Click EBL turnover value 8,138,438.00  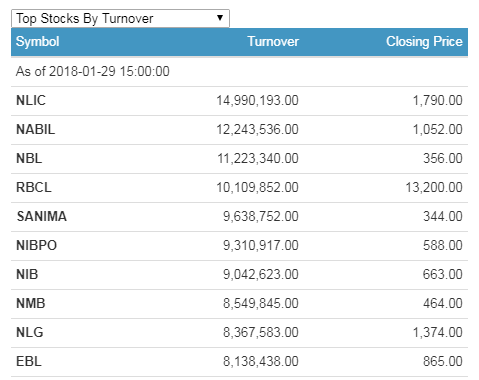coord(261,361)
